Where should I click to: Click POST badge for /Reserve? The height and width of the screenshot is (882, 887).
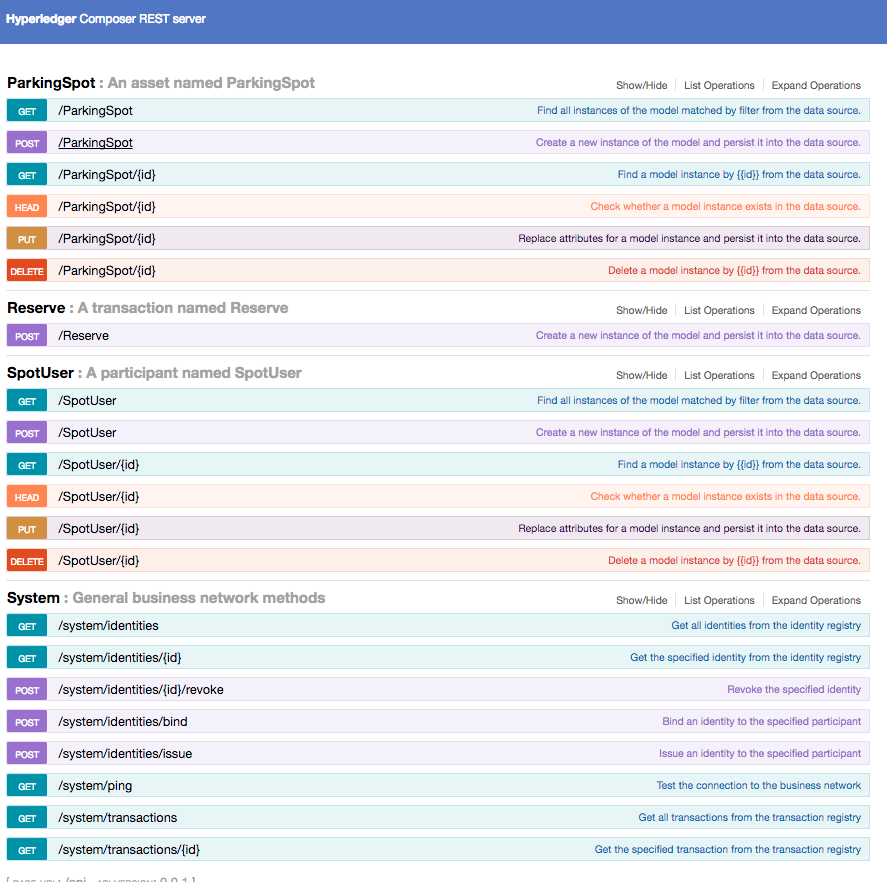27,336
